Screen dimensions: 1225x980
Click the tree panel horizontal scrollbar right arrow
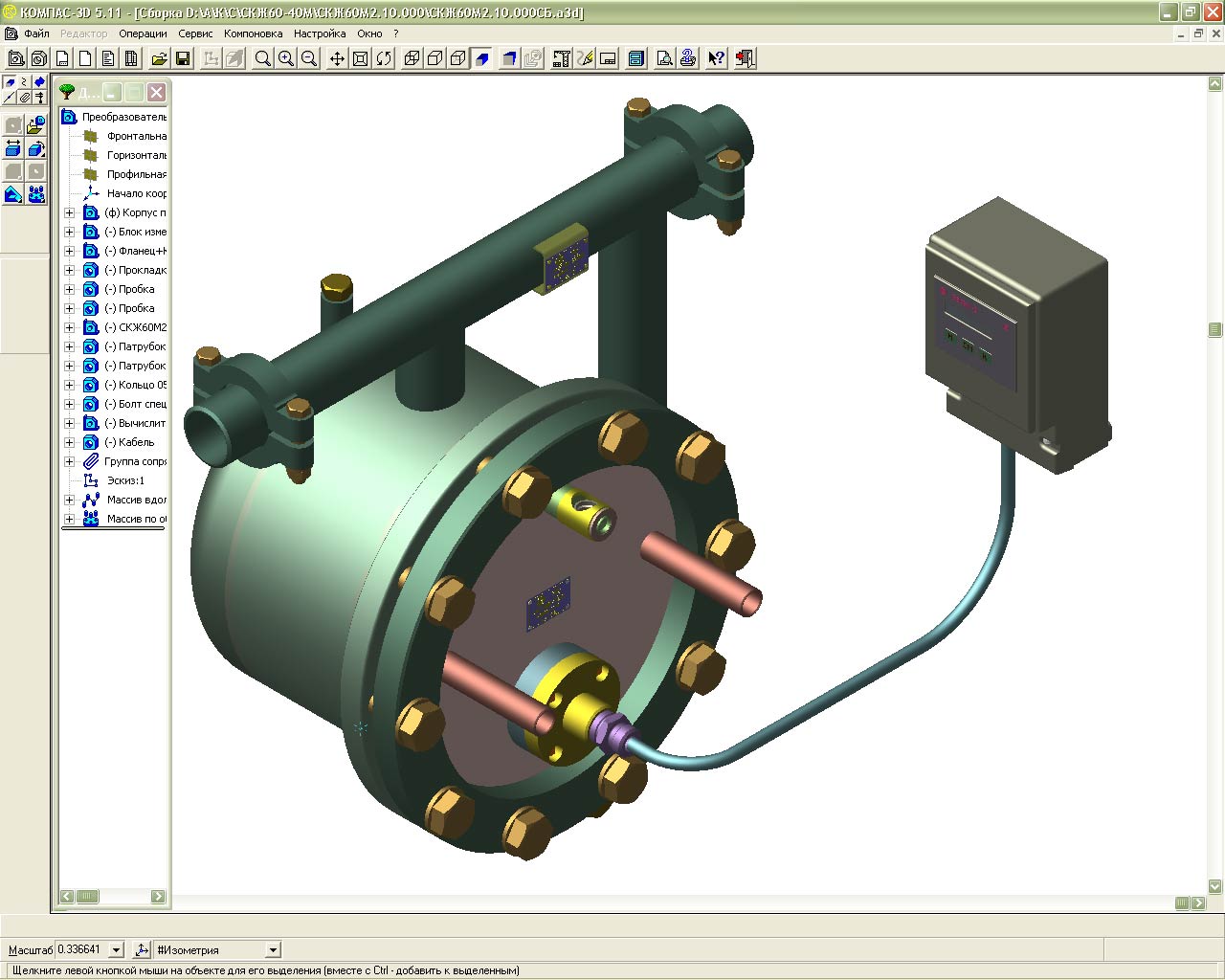(158, 897)
